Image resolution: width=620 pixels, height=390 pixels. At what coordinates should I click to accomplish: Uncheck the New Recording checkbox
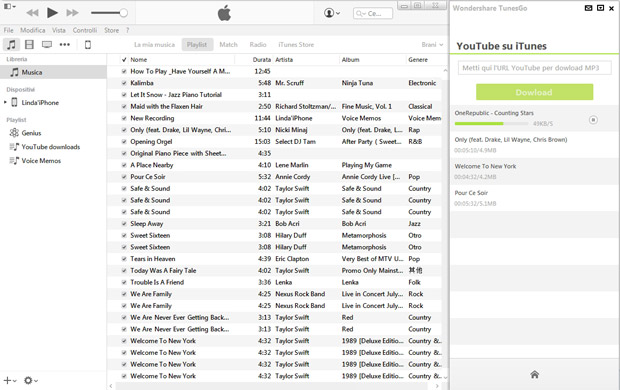click(x=124, y=118)
